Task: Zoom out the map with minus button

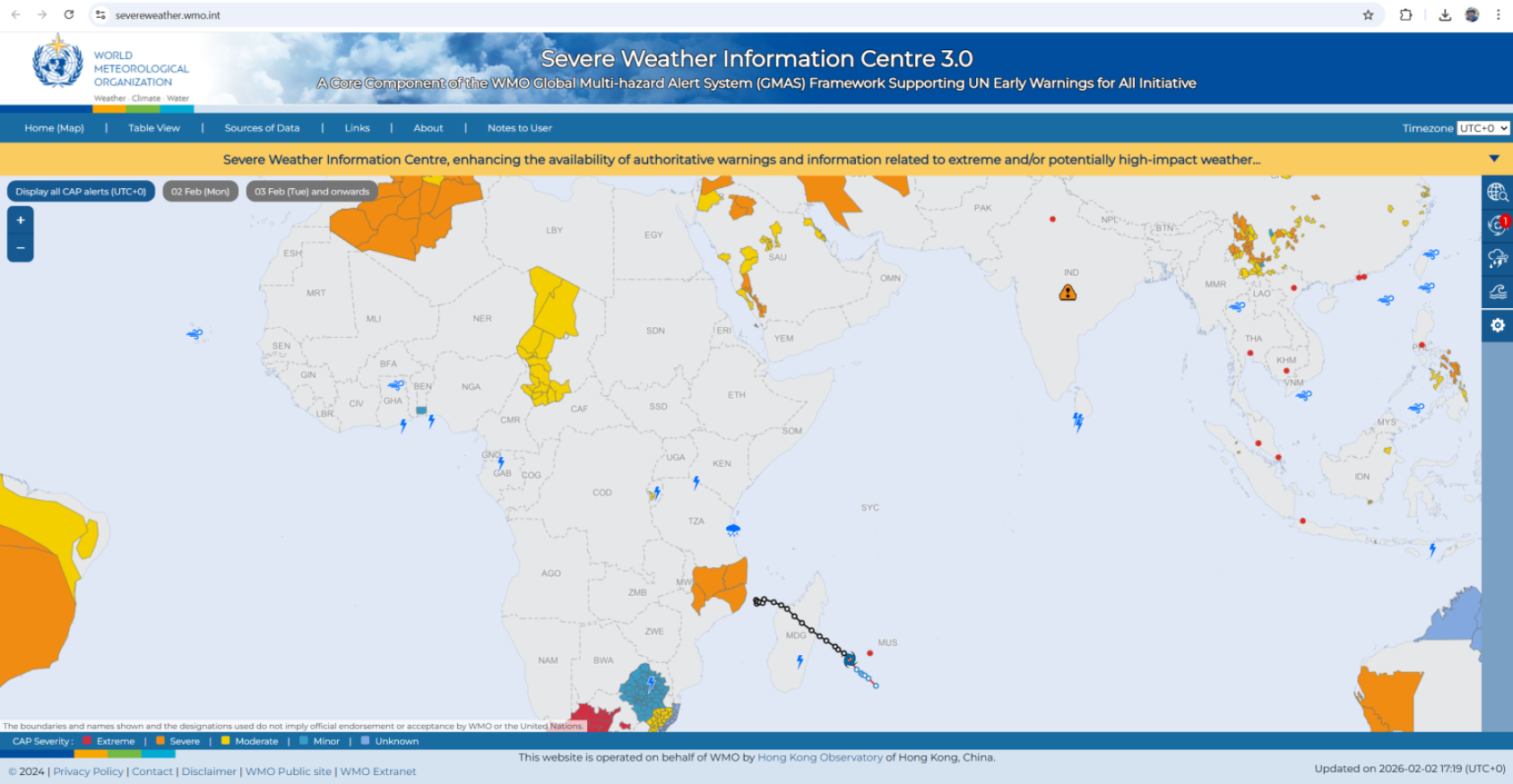Action: coord(21,248)
